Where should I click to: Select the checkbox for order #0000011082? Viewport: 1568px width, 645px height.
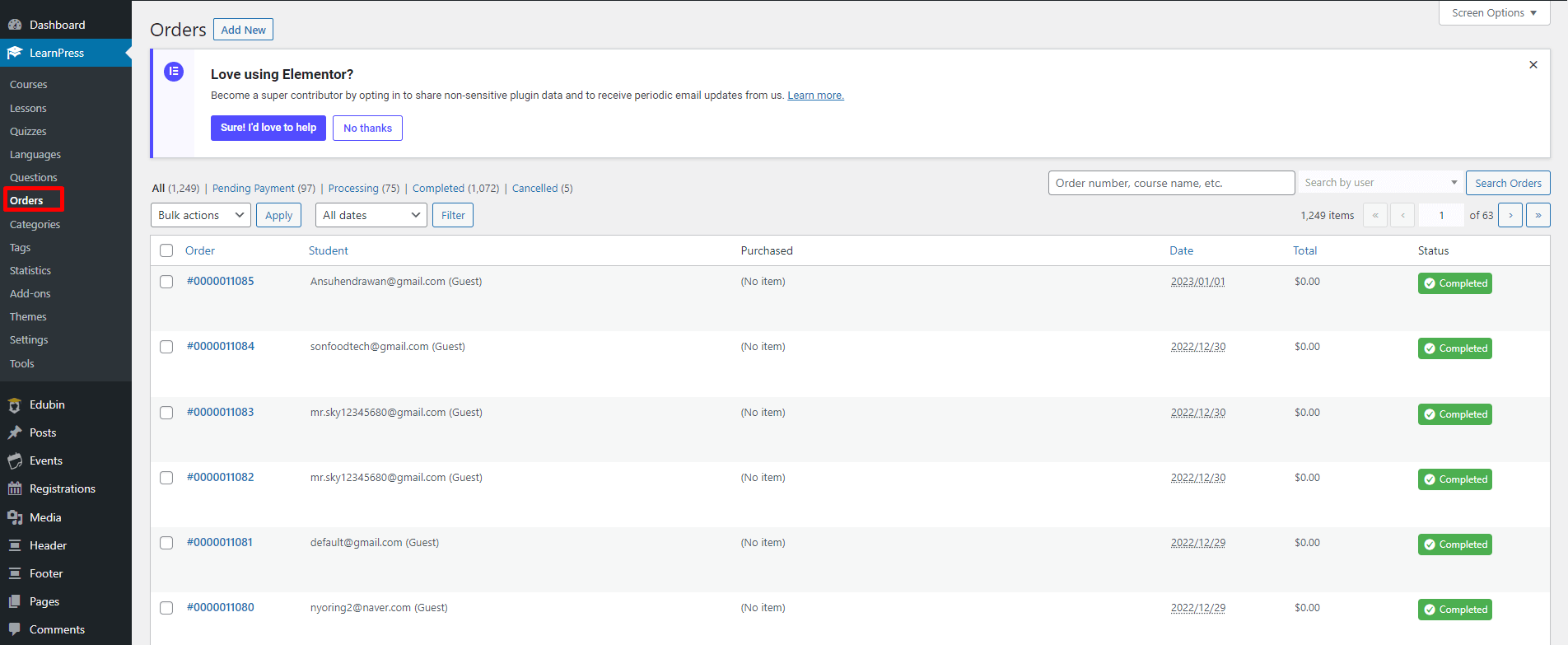coord(166,478)
